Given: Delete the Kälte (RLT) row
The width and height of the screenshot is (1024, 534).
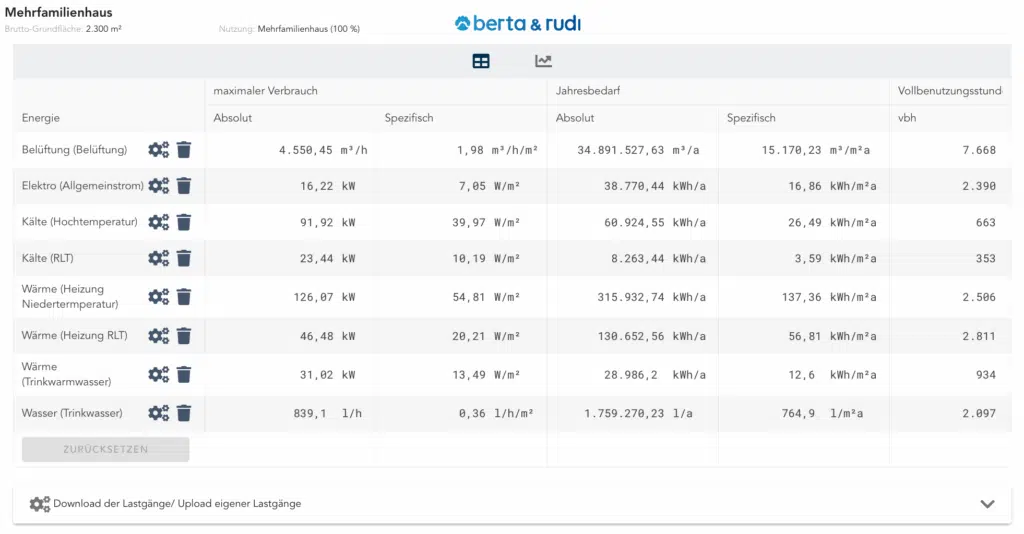Looking at the screenshot, I should [x=184, y=258].
